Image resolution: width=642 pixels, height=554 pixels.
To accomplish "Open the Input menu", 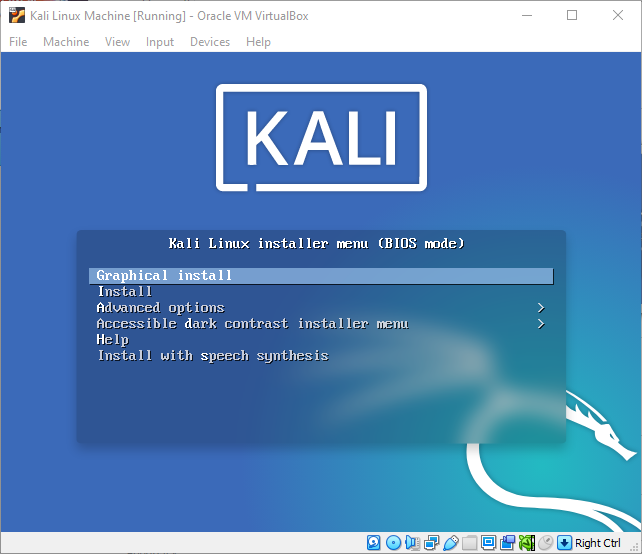I will [x=160, y=42].
